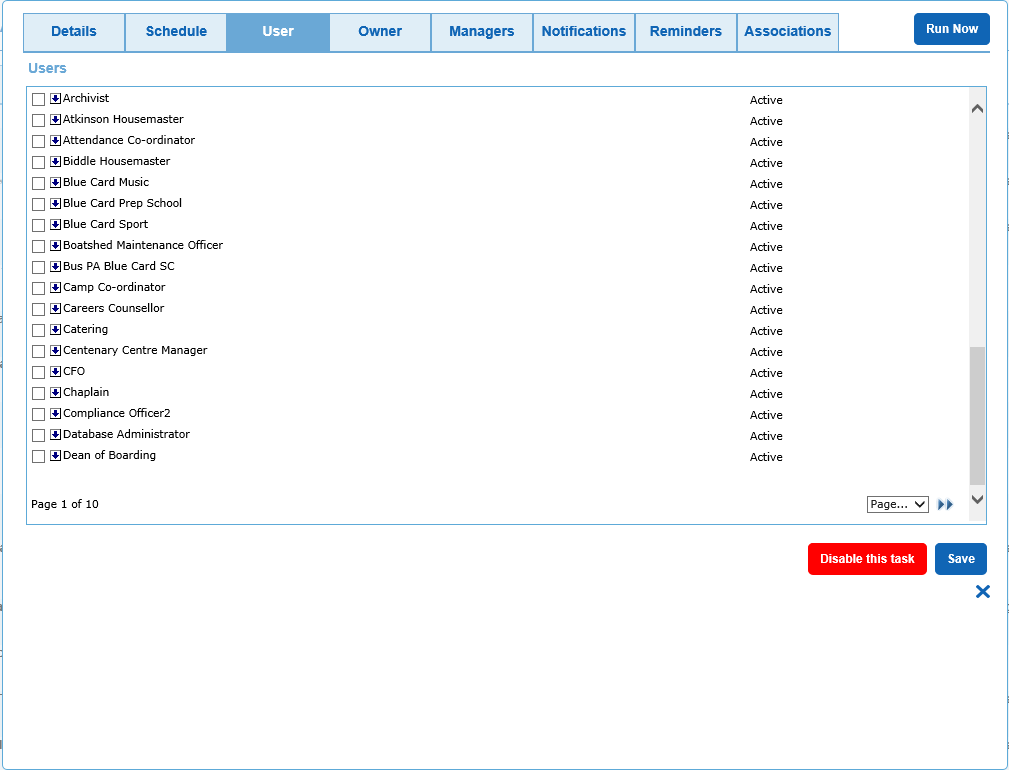Image resolution: width=1009 pixels, height=770 pixels.
Task: Click the next-page double arrow
Action: tap(945, 504)
